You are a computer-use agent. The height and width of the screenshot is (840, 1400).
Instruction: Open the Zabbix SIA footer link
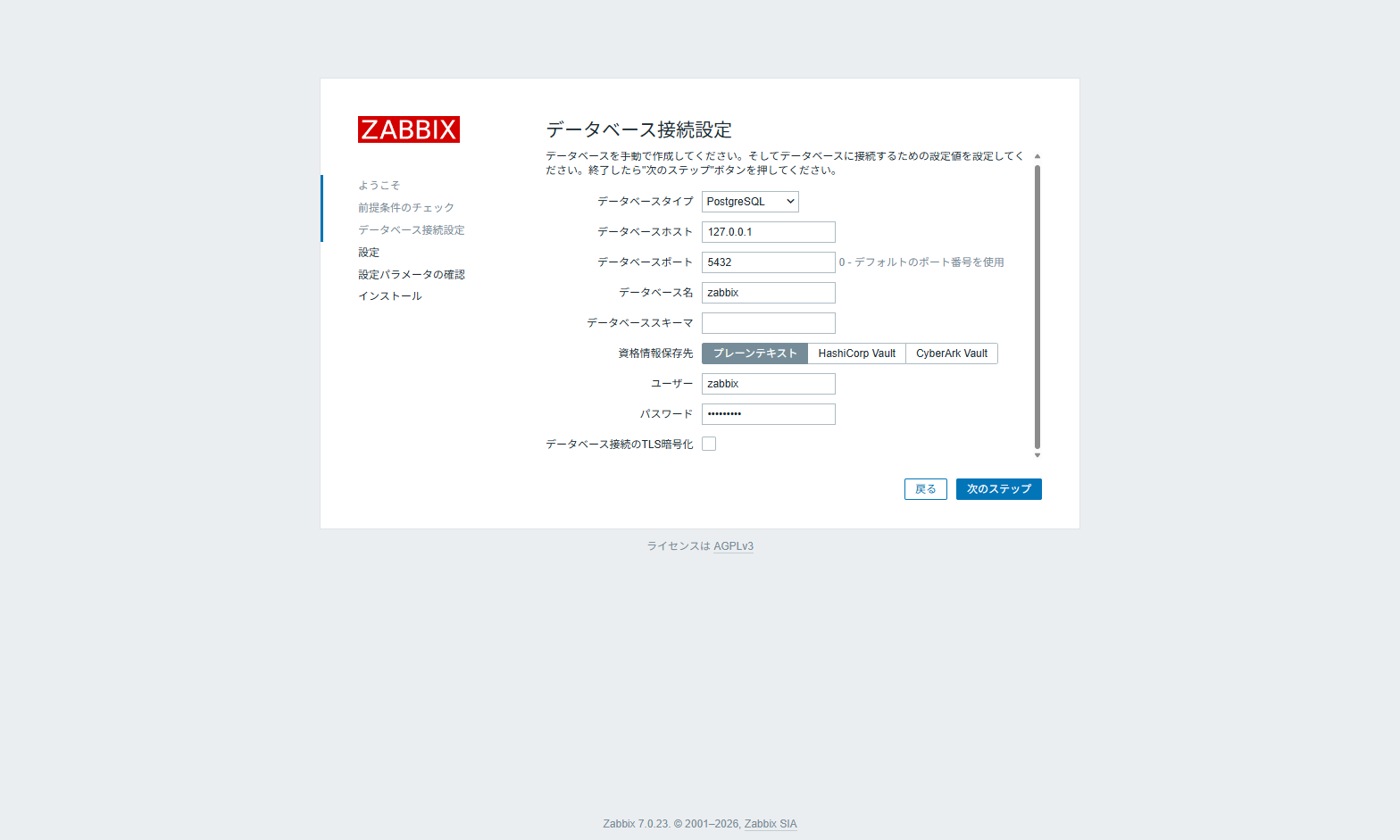pos(771,824)
